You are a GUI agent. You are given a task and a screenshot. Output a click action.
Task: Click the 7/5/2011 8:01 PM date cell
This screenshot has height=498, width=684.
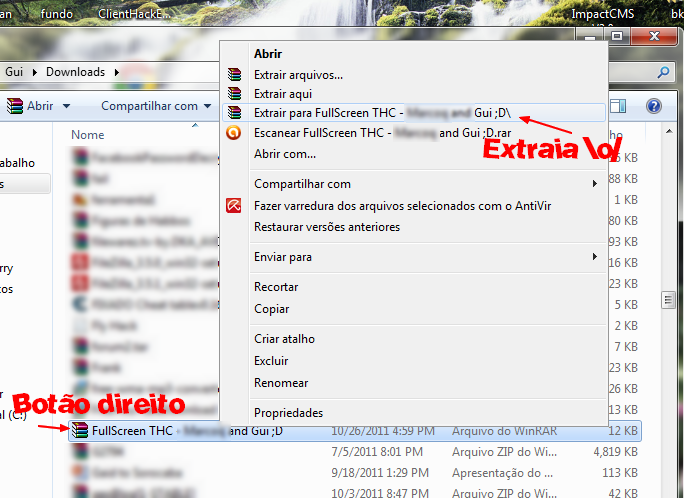(377, 452)
